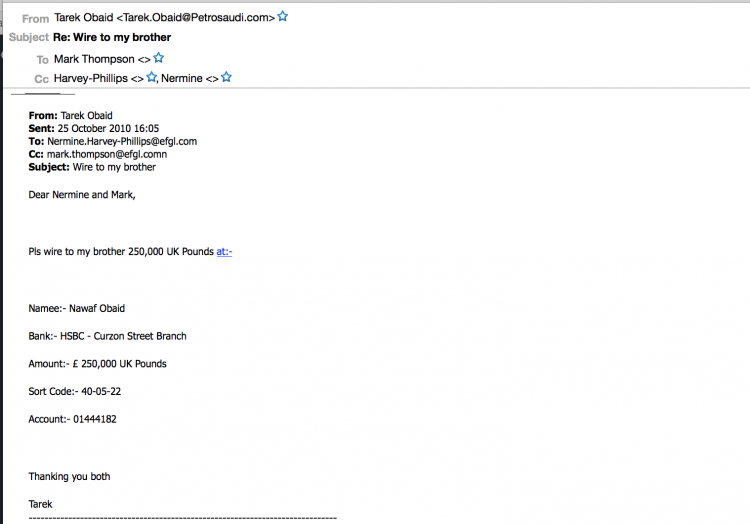Click the account number 01444182
The height and width of the screenshot is (524, 750).
click(95, 419)
